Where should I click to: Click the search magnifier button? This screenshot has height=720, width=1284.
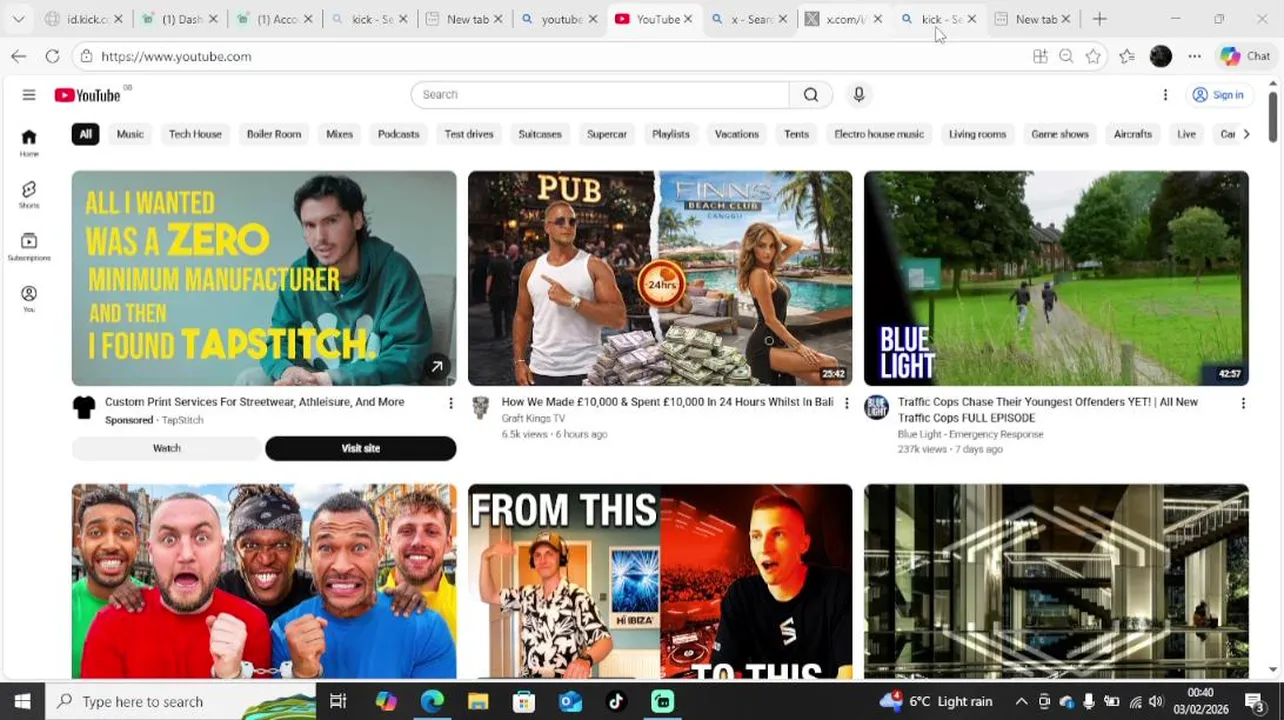click(811, 95)
